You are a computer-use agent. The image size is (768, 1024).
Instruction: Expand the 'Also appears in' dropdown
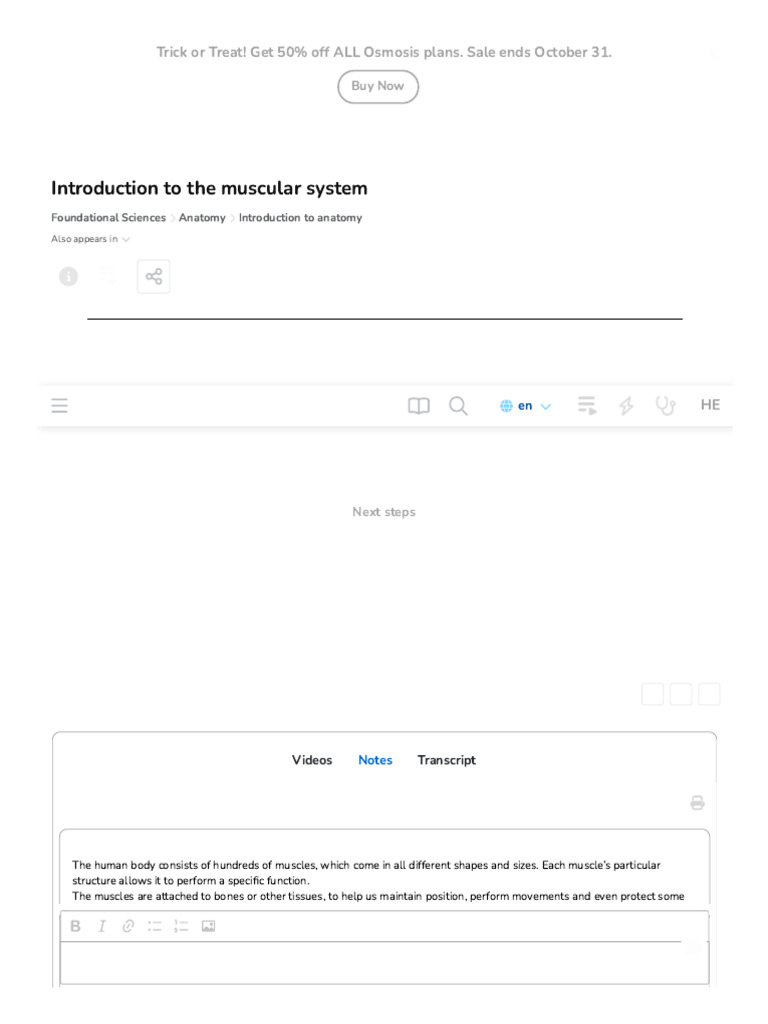click(91, 239)
